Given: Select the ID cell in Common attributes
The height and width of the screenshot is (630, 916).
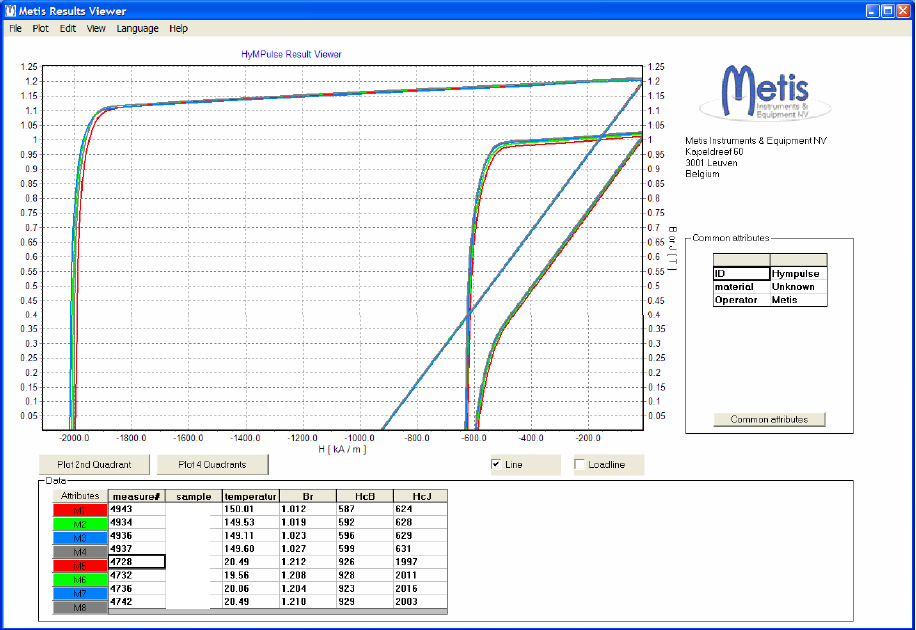Looking at the screenshot, I should 740,273.
